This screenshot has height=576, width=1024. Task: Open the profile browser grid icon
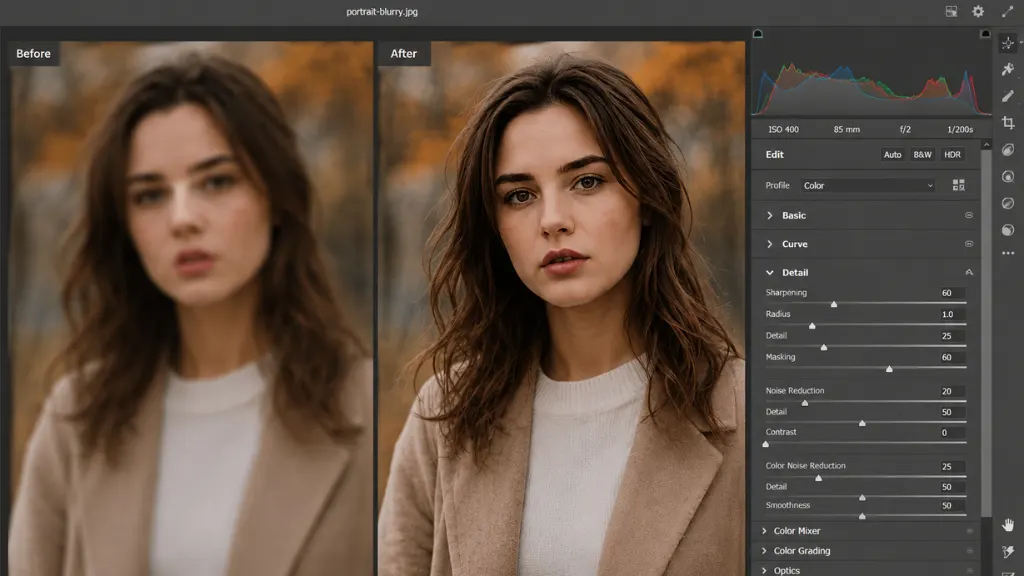tap(958, 185)
